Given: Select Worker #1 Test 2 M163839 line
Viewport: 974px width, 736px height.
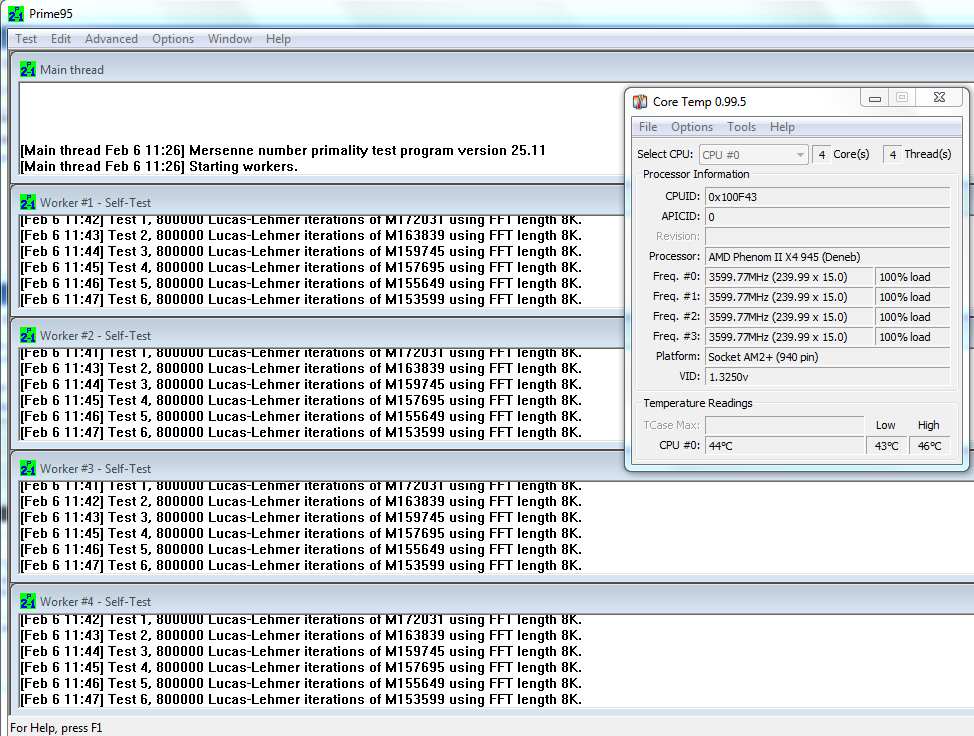Looking at the screenshot, I should [x=301, y=235].
